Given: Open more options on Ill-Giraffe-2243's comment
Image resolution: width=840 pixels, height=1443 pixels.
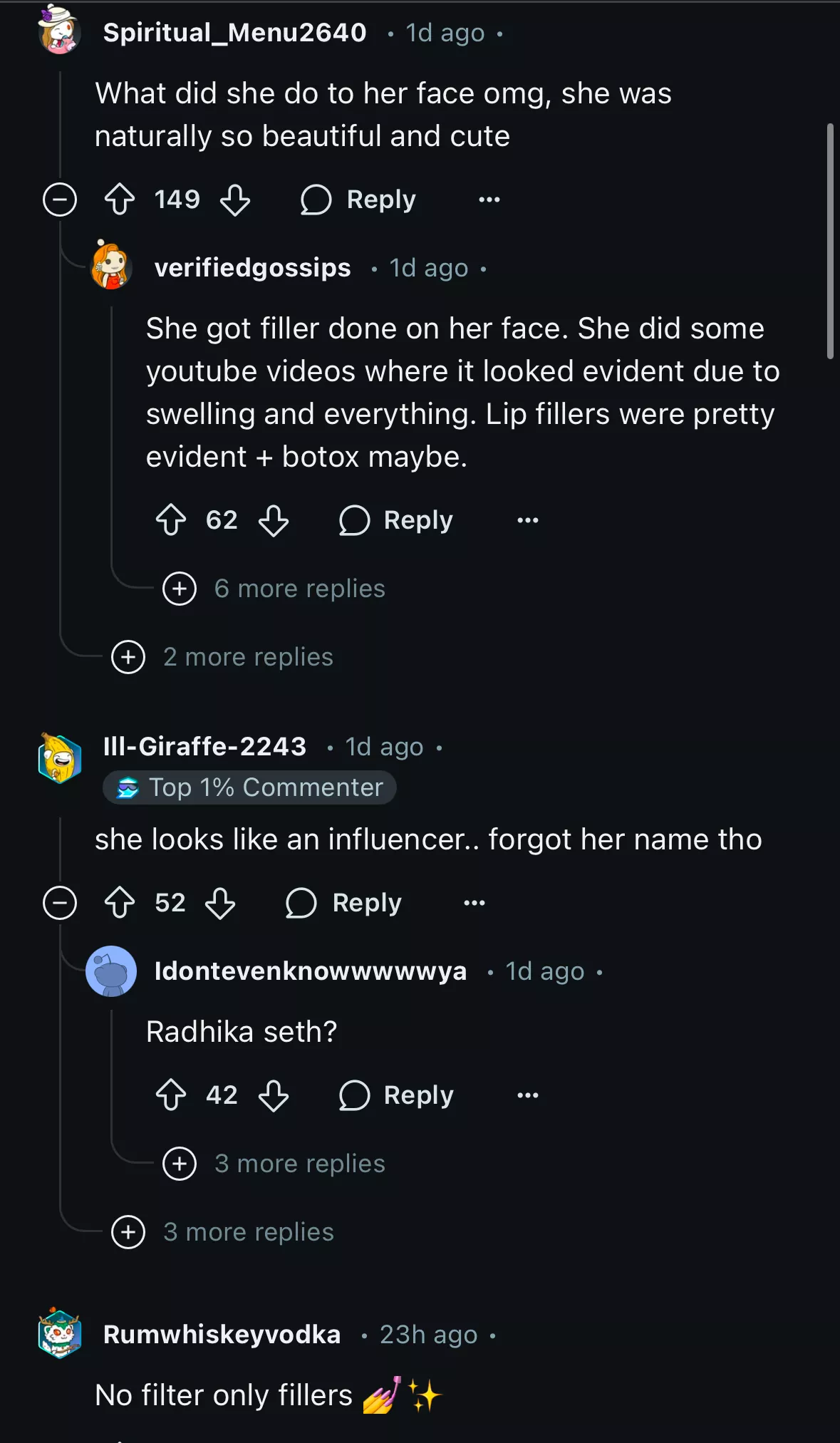Looking at the screenshot, I should pyautogui.click(x=475, y=903).
